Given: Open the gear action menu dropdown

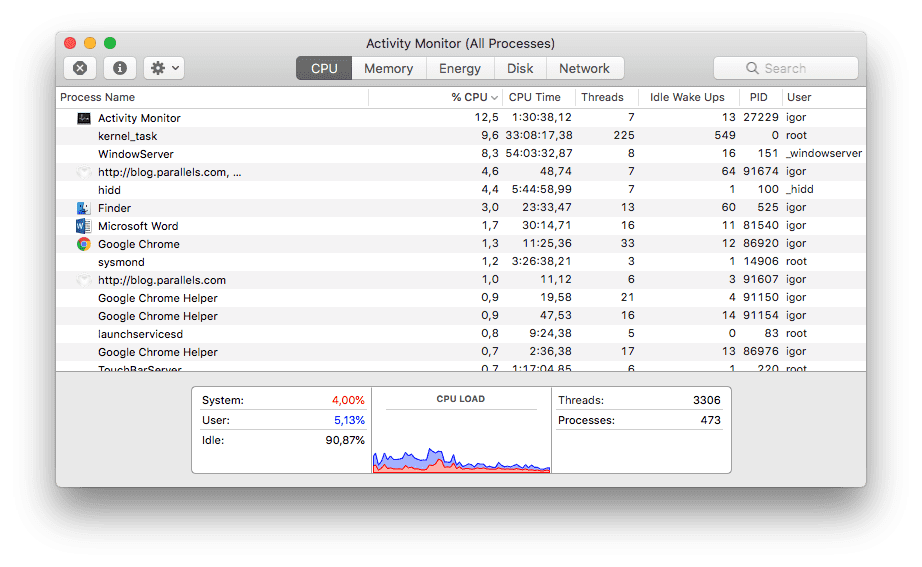Looking at the screenshot, I should pos(164,68).
